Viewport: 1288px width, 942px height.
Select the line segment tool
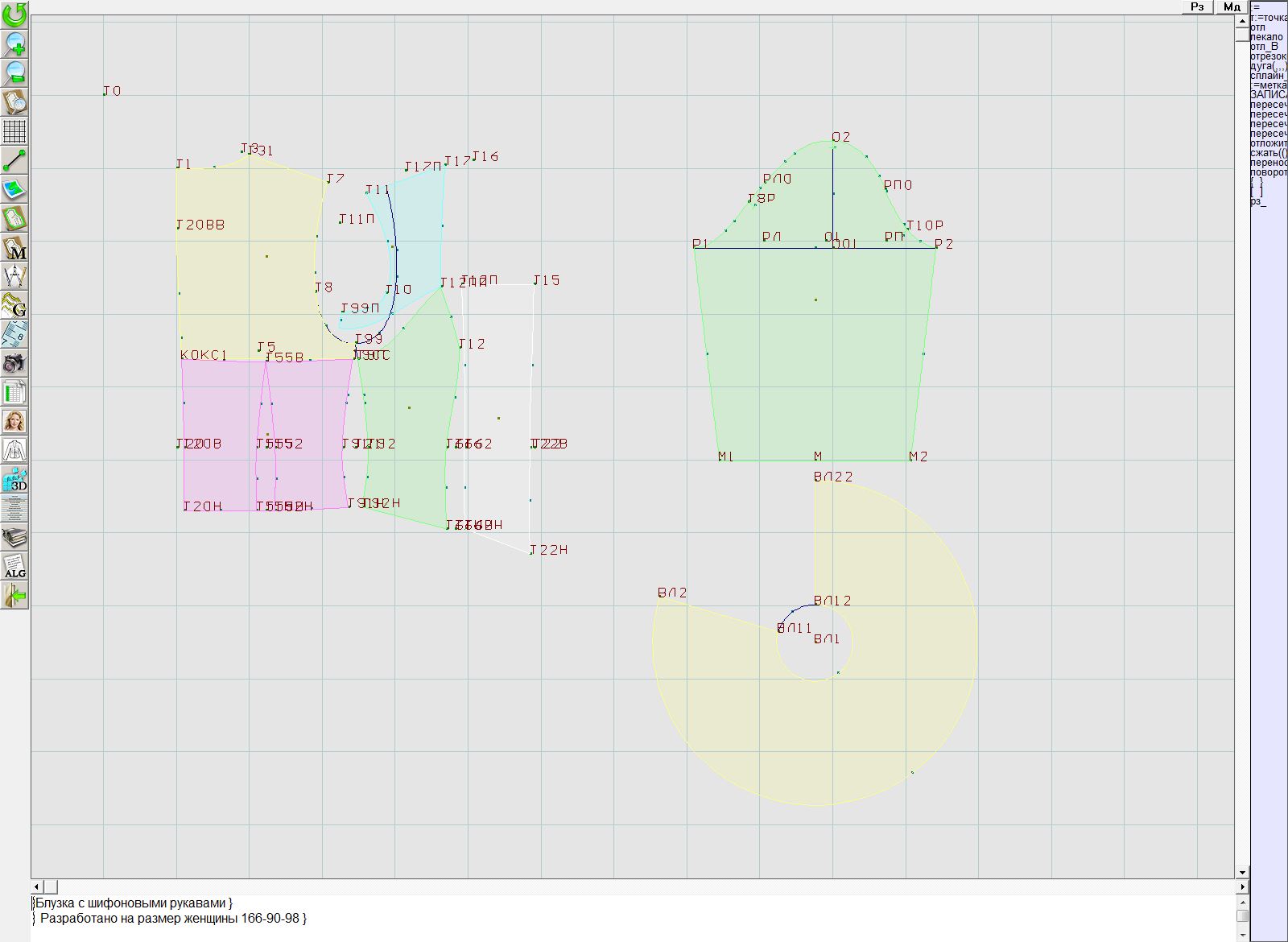[14, 160]
